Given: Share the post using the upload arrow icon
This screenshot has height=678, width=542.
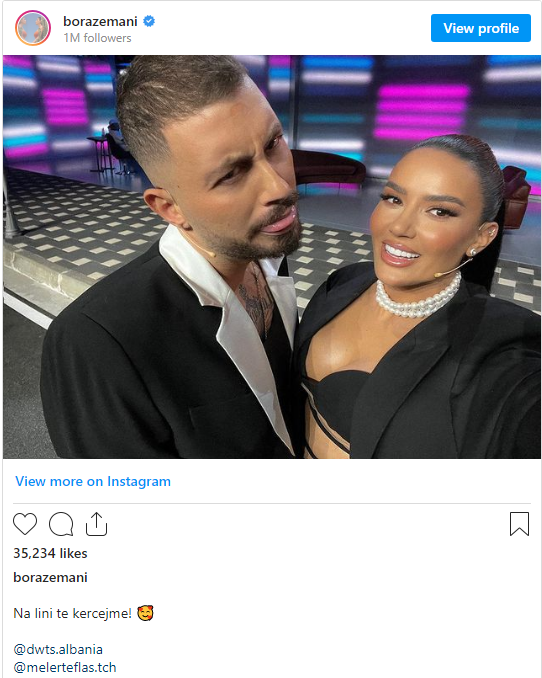Looking at the screenshot, I should 96,524.
